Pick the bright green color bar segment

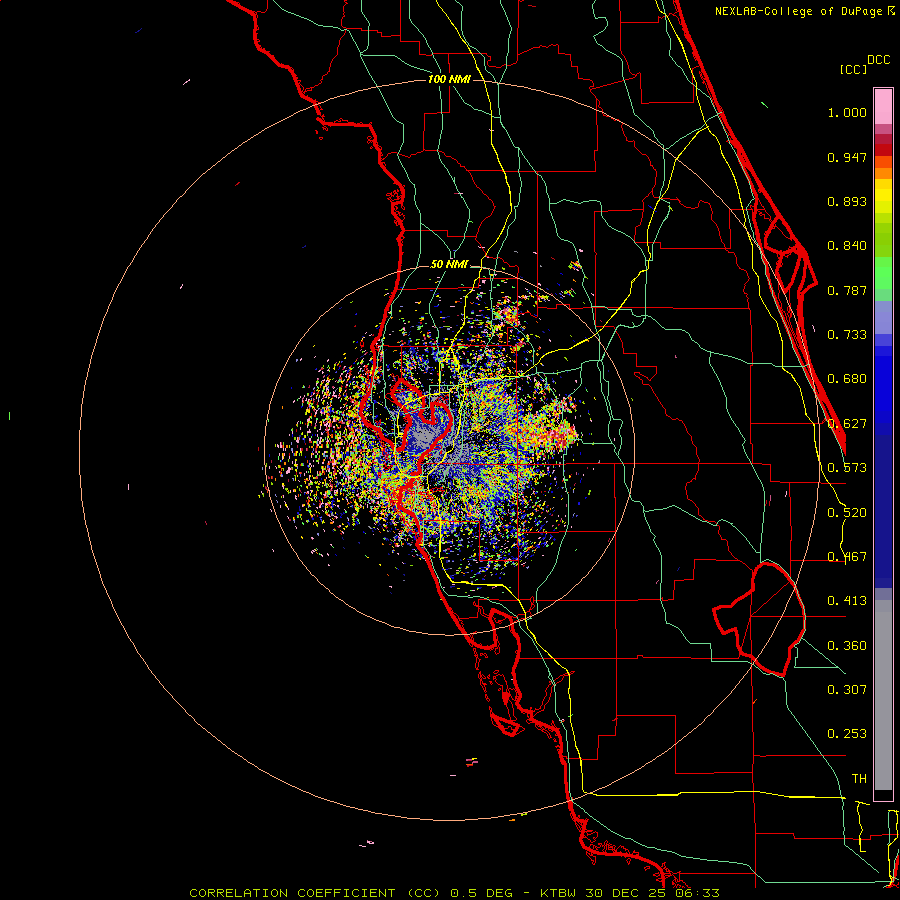point(883,273)
